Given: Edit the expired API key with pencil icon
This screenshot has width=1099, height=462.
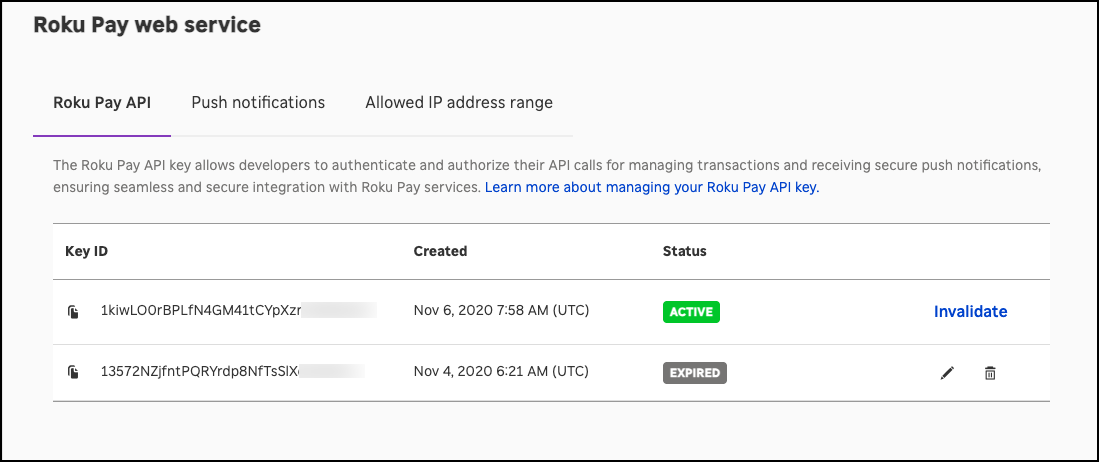Looking at the screenshot, I should coord(947,373).
